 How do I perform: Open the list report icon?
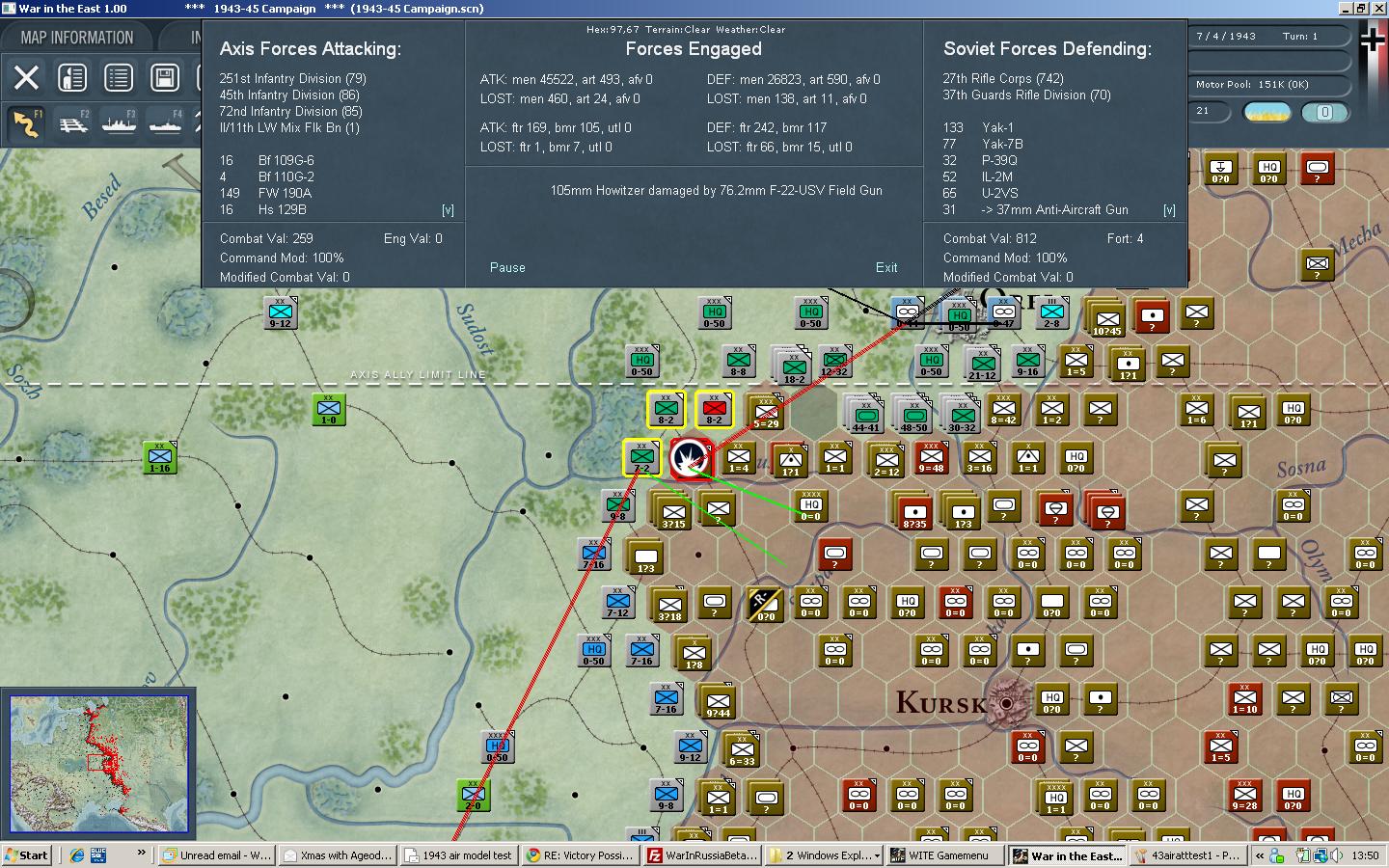point(119,77)
